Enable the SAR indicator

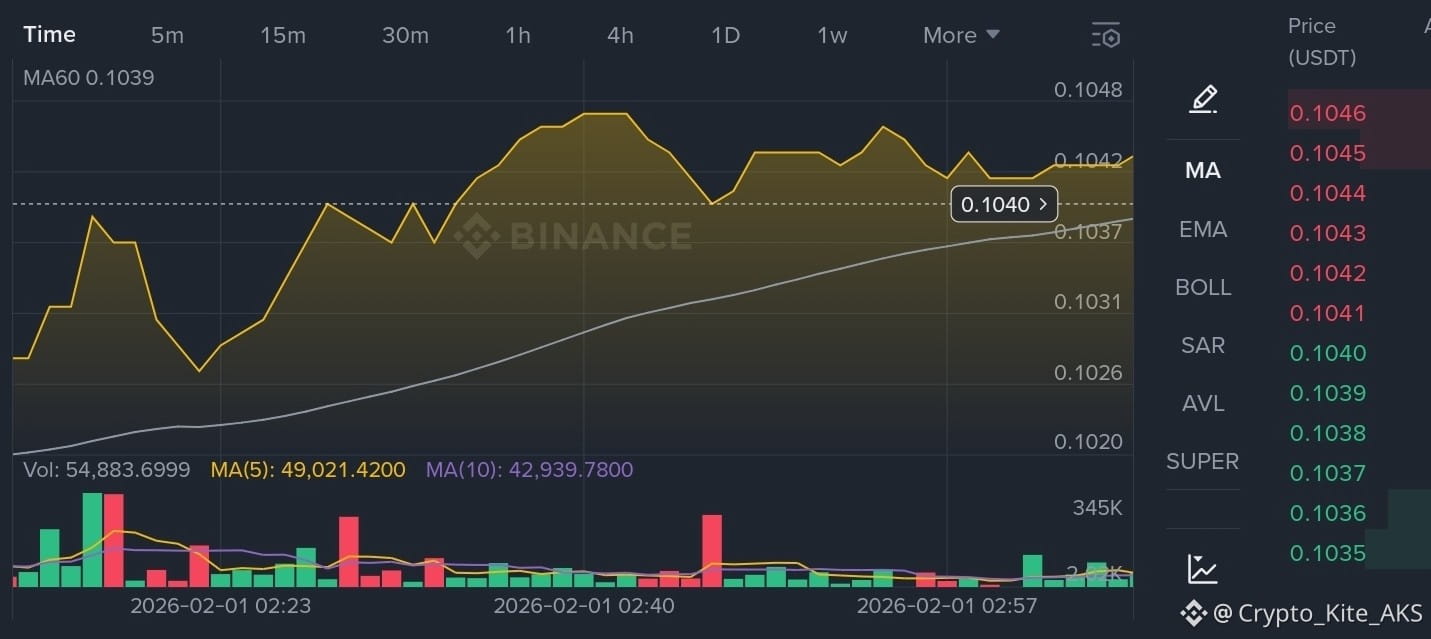[x=1203, y=345]
